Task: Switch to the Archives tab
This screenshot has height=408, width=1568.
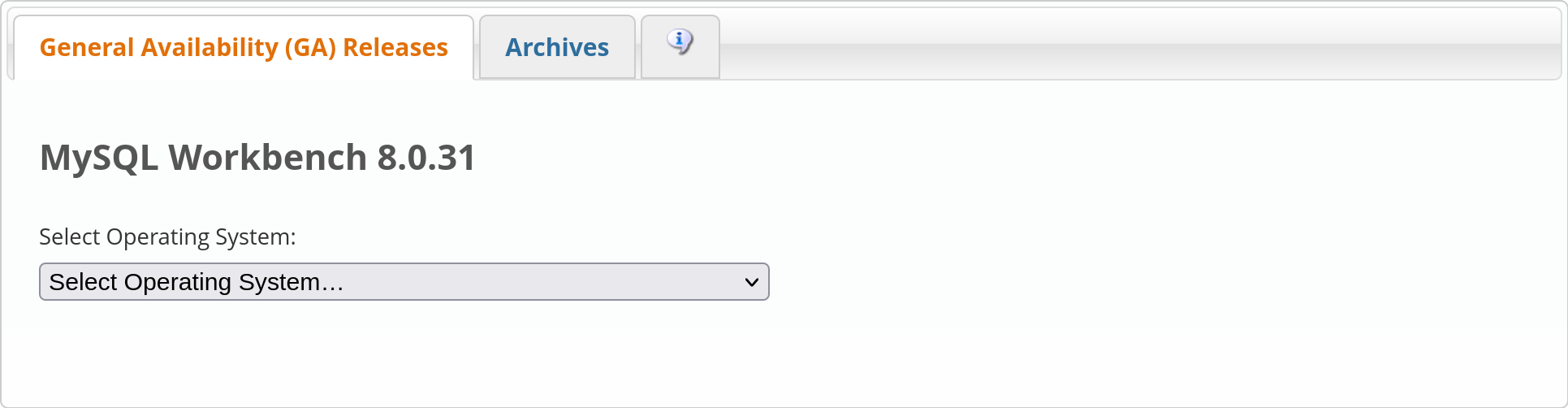Action: [x=557, y=48]
